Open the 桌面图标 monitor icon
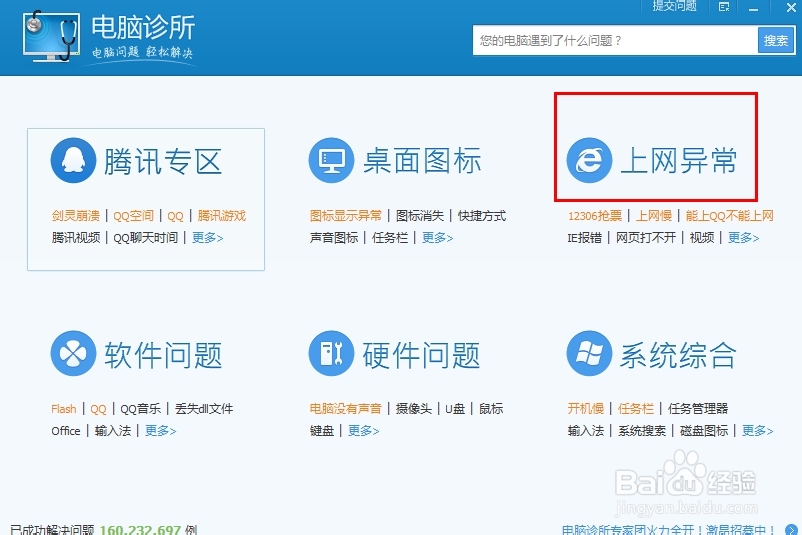Viewport: 802px width, 535px height. point(331,160)
